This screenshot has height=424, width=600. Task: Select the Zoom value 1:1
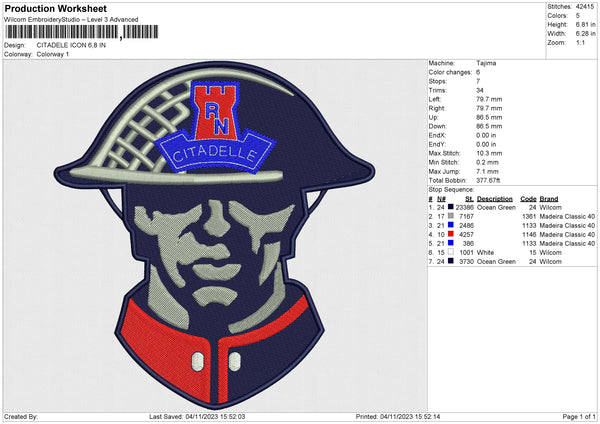coord(580,42)
